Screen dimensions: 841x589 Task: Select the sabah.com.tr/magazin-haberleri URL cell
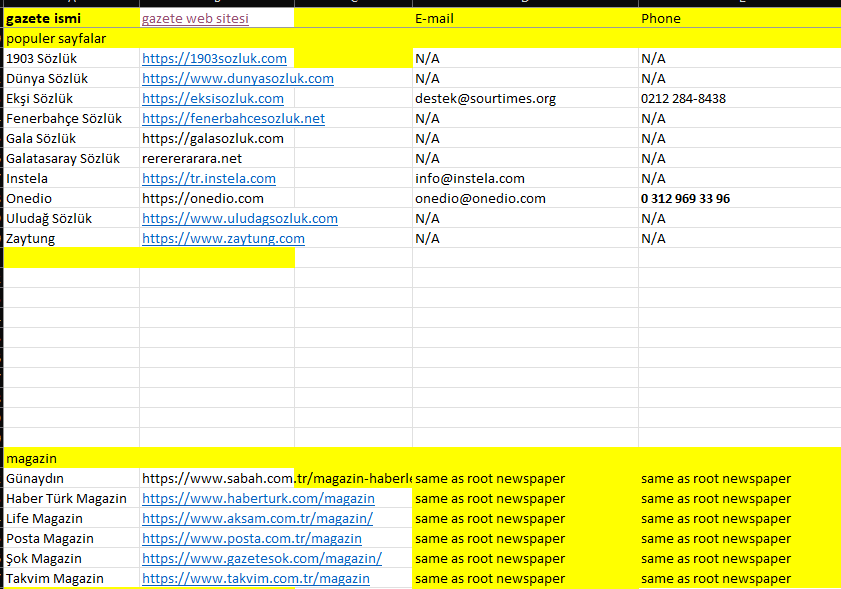(x=217, y=478)
